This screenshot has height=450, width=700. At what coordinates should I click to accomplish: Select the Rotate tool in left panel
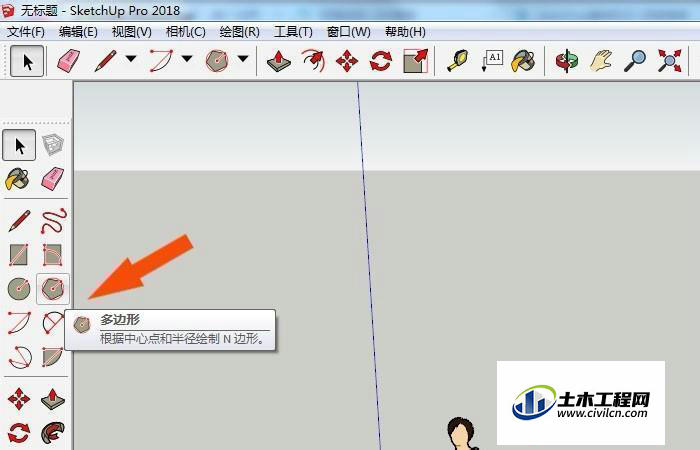point(19,433)
